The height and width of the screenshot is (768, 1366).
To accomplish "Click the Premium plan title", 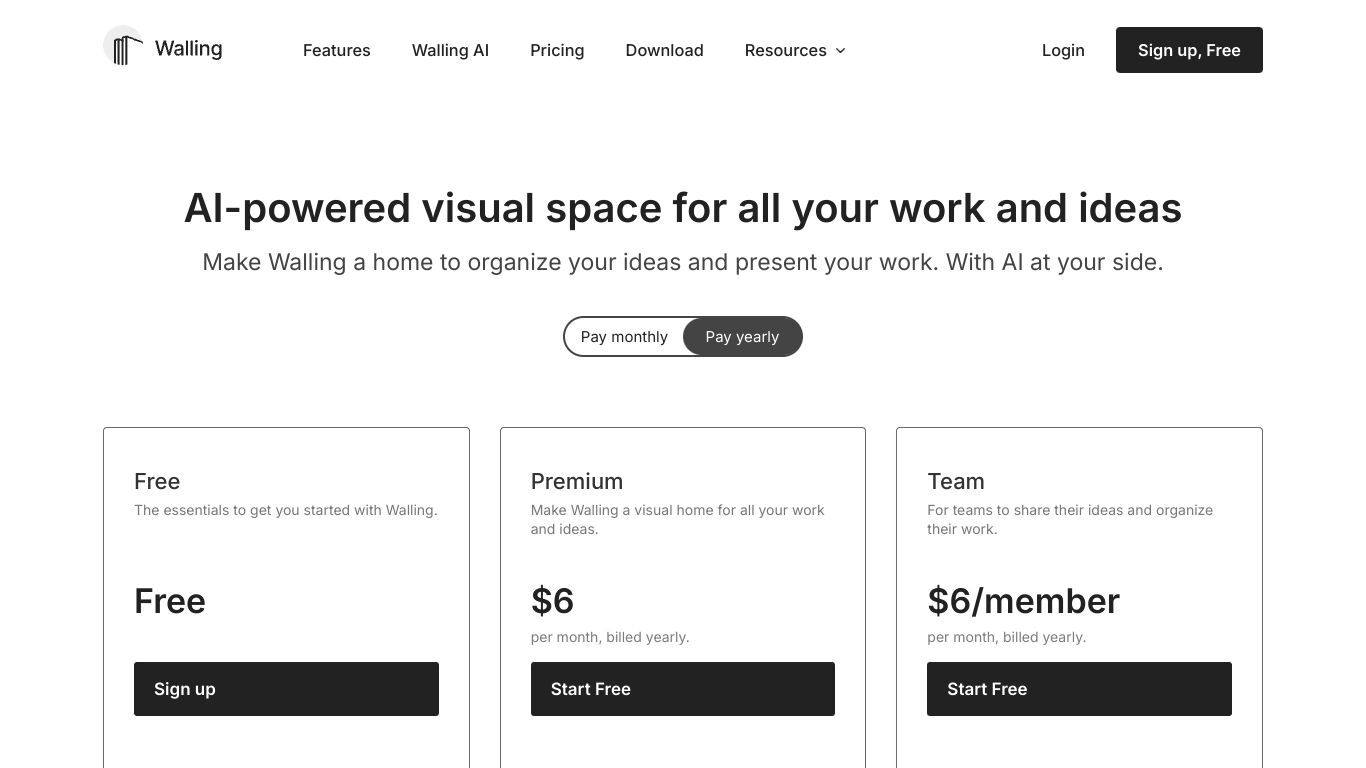I will 577,481.
